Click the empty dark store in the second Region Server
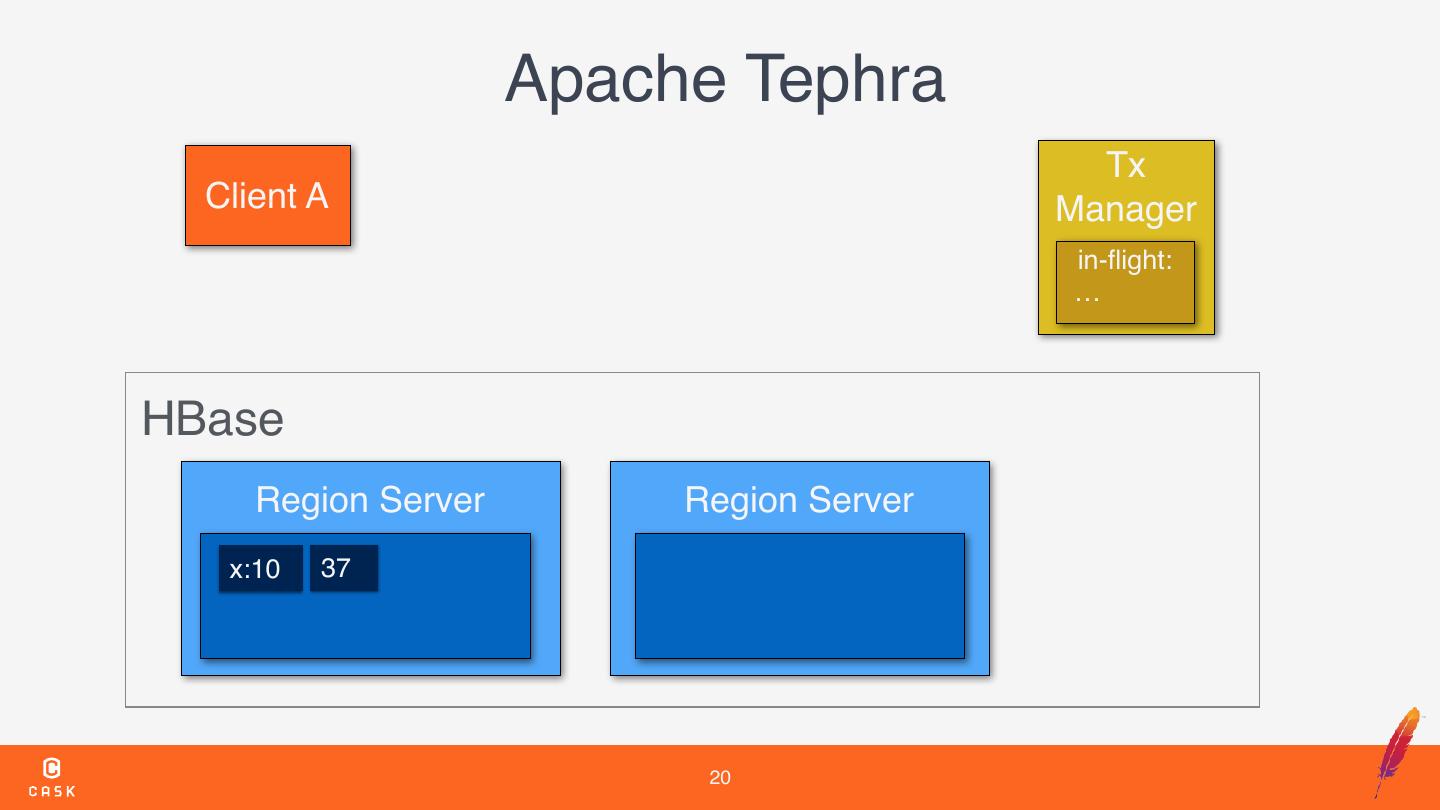Image resolution: width=1440 pixels, height=810 pixels. click(x=800, y=596)
